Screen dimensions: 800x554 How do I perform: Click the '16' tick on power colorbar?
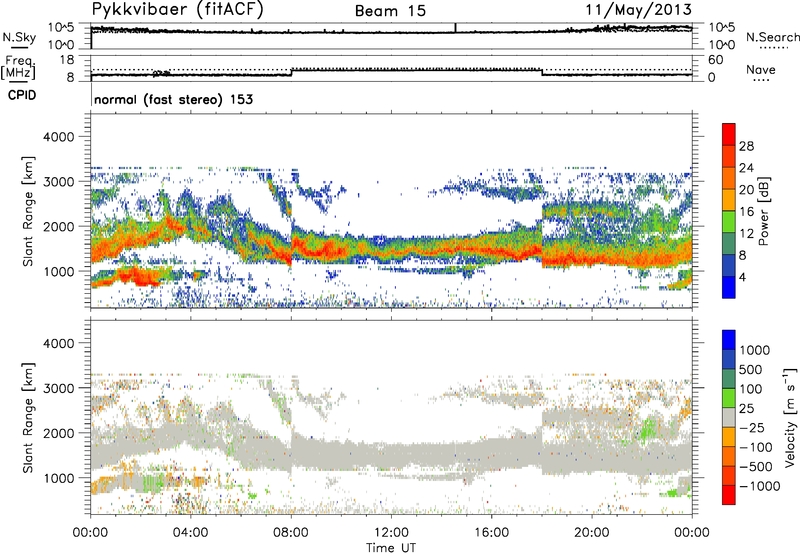coord(746,212)
